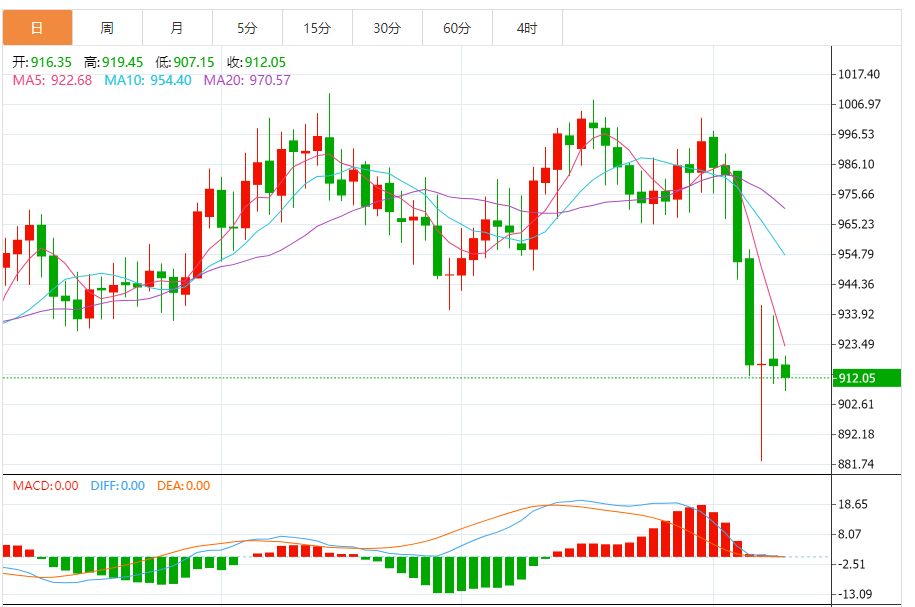Viewport: 915px width, 607px height.
Task: Click the 965.23 price axis label
Action: (856, 225)
